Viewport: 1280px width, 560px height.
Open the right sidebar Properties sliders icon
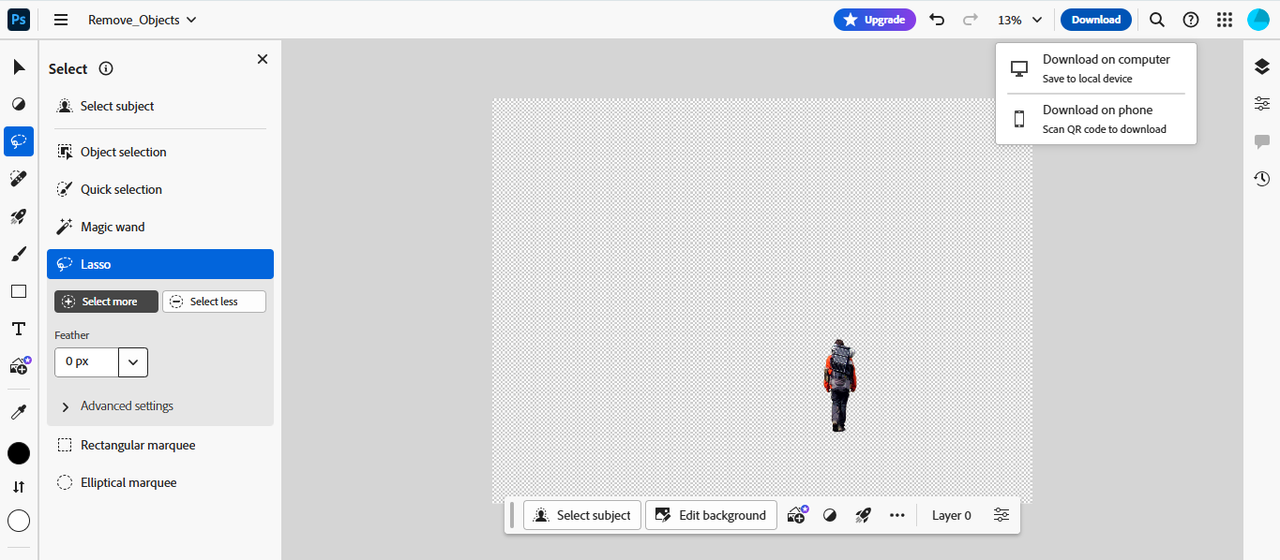pyautogui.click(x=1262, y=104)
